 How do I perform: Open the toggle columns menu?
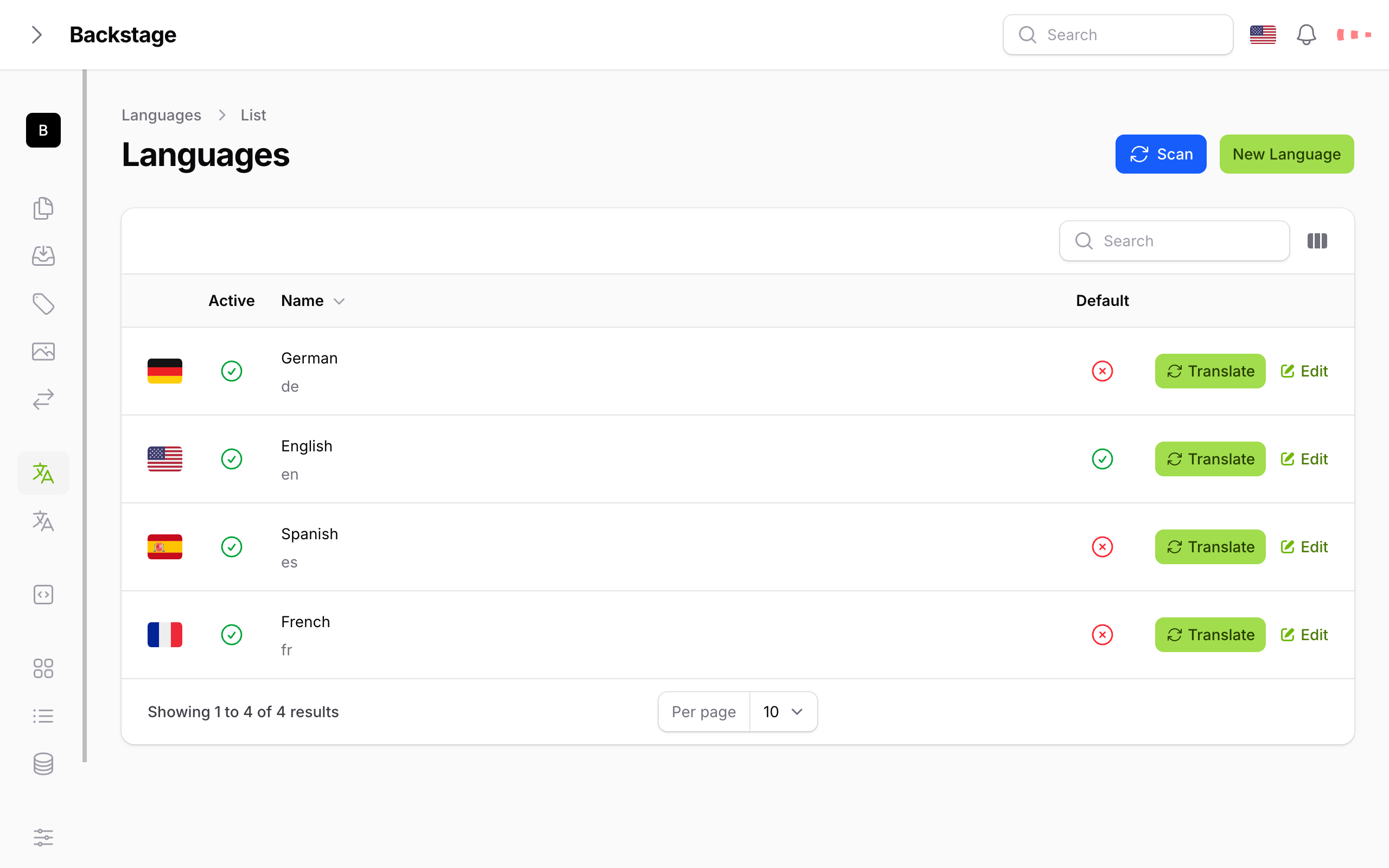coord(1317,241)
